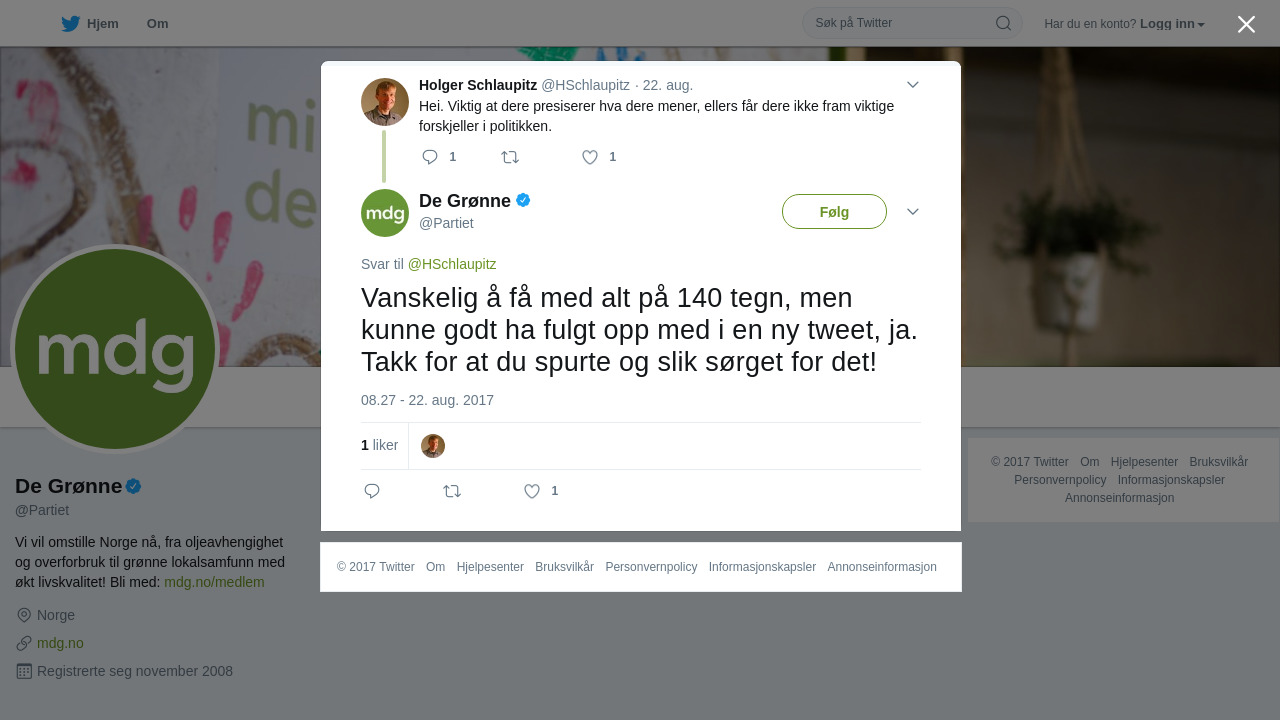Image resolution: width=1280 pixels, height=720 pixels.
Task: Click the Twitter bird Hjem icon
Action: tap(70, 24)
